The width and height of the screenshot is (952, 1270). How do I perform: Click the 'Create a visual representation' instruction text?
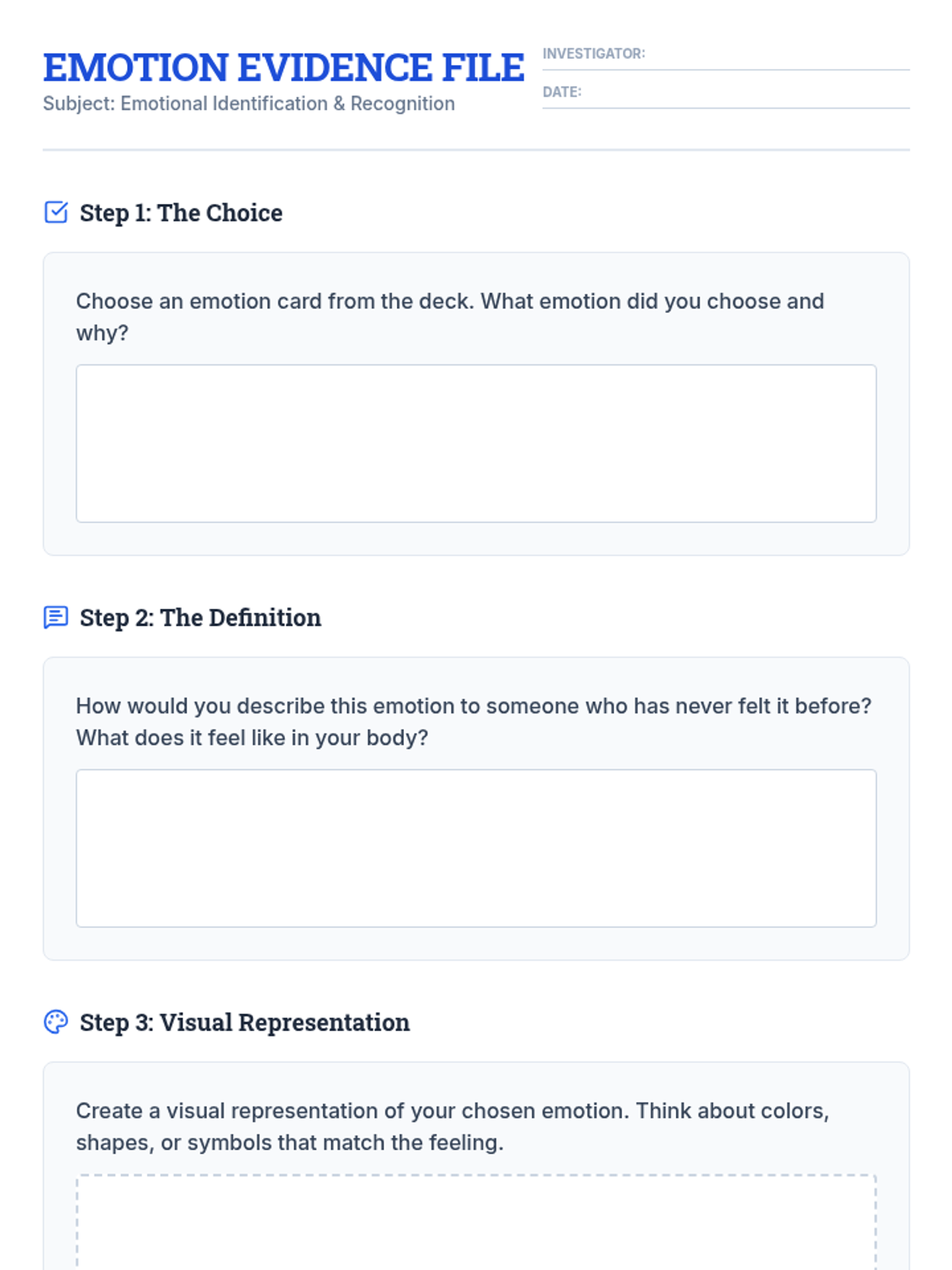coord(452,1127)
